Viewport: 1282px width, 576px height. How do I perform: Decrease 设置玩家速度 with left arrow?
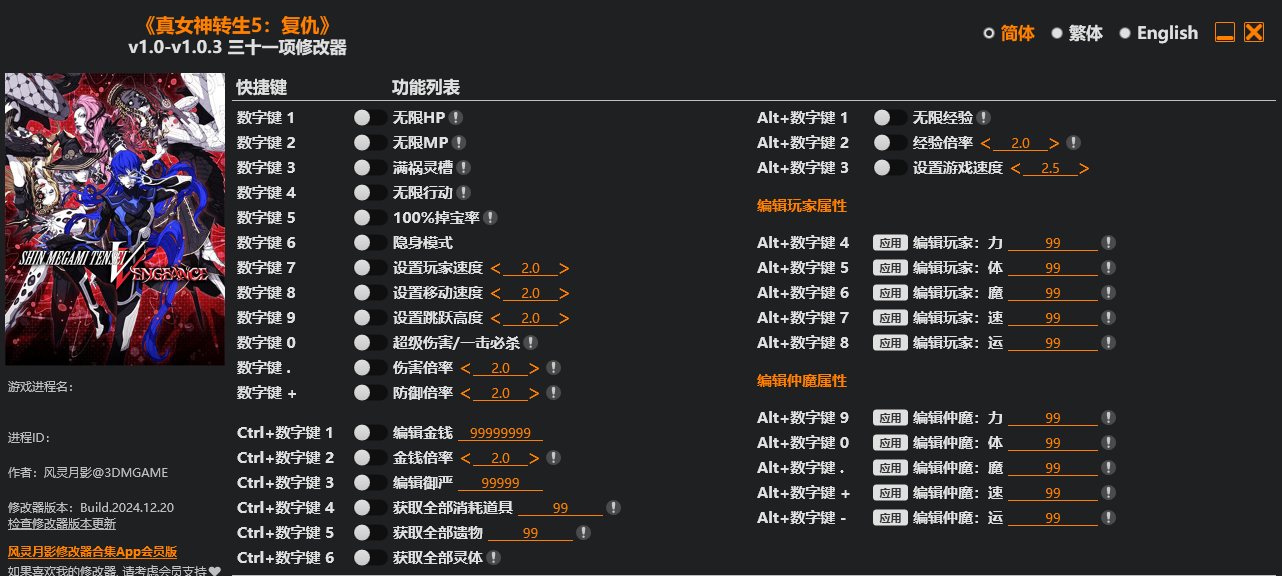(495, 268)
